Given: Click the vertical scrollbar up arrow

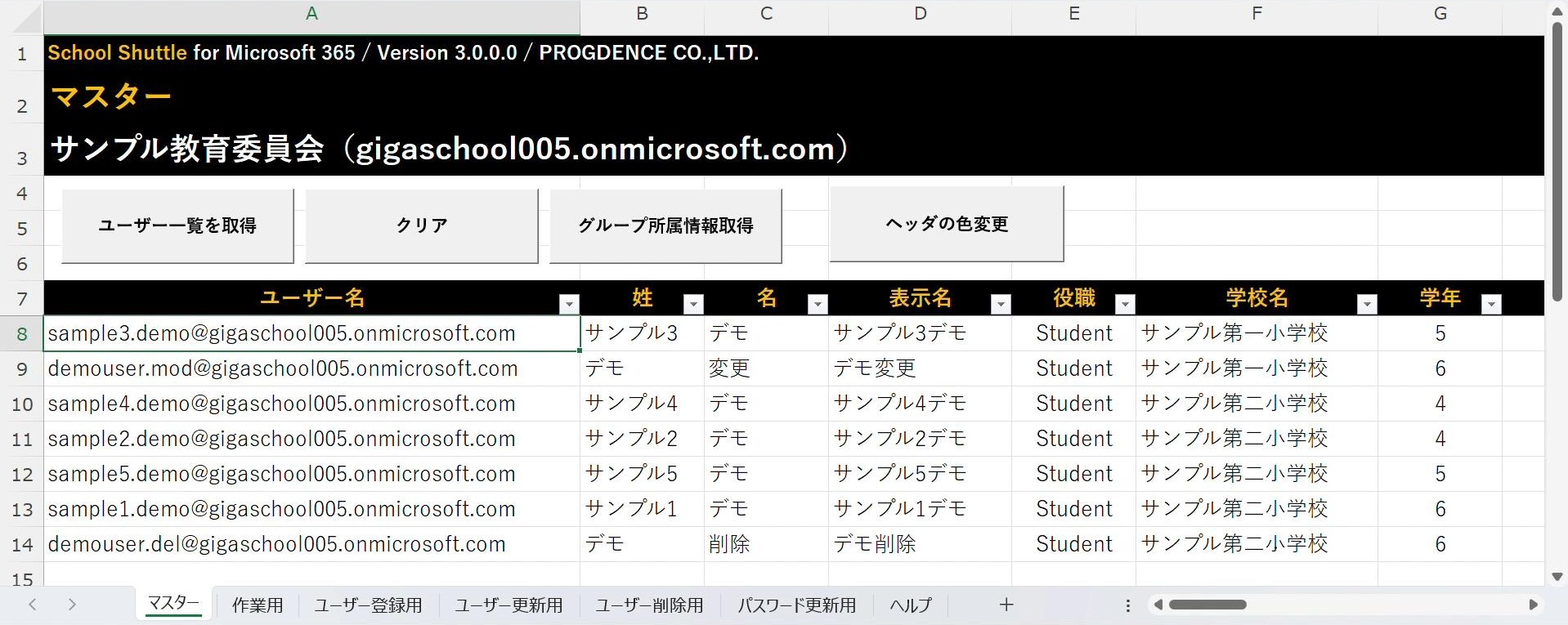Looking at the screenshot, I should pyautogui.click(x=1557, y=11).
